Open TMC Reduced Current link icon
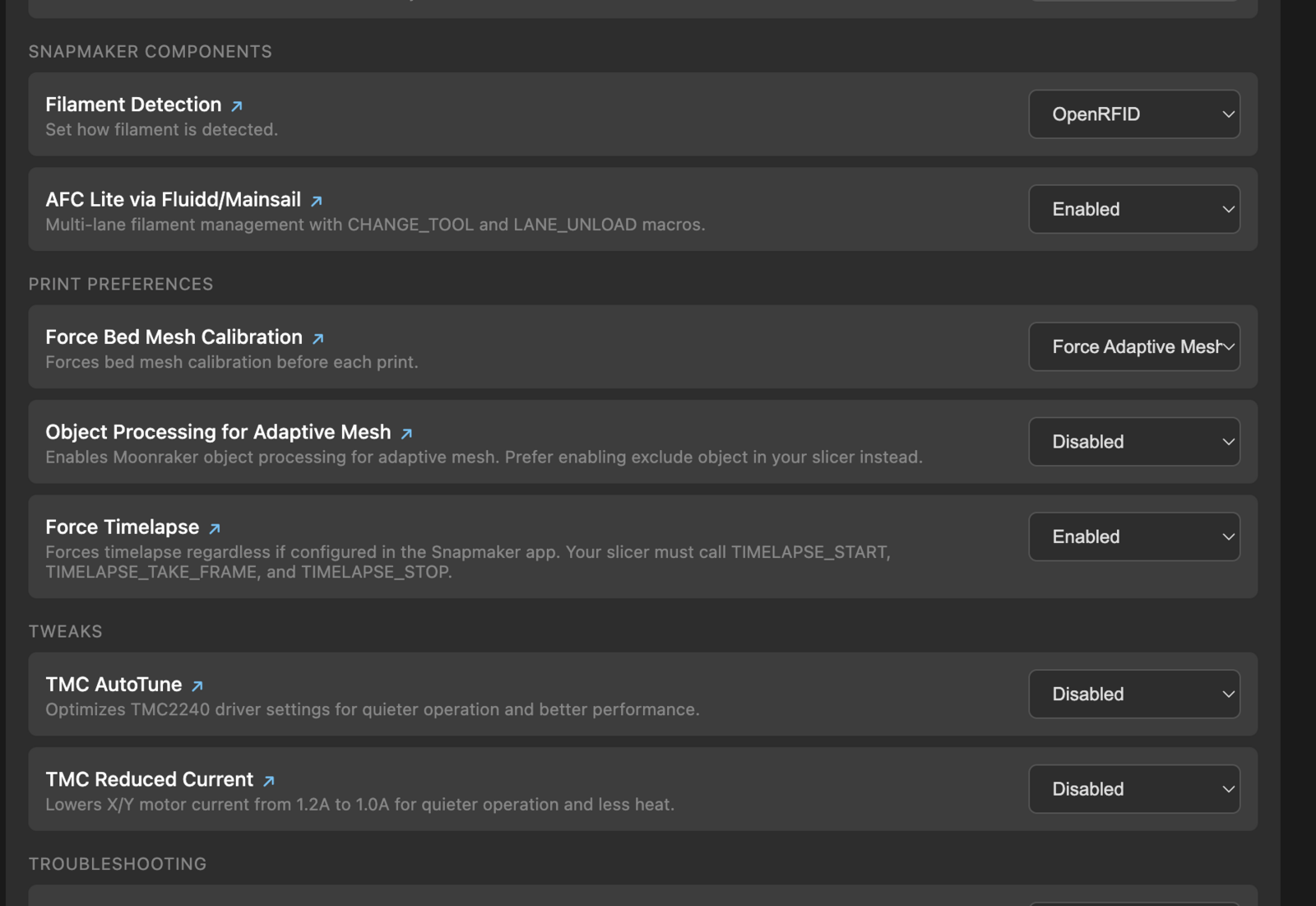1316x906 pixels. point(269,780)
